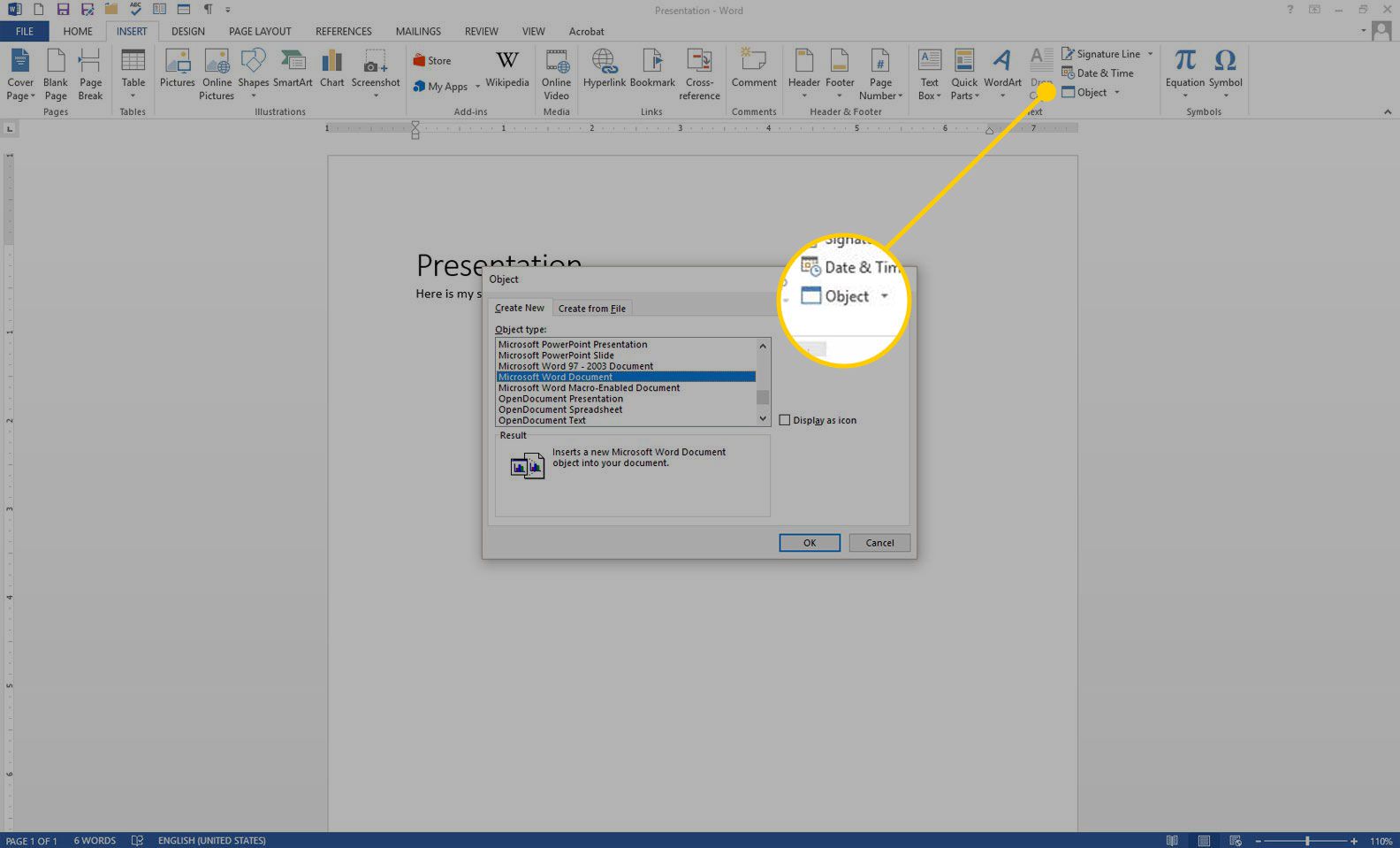1400x848 pixels.
Task: Insert a Cross-reference
Action: click(699, 74)
